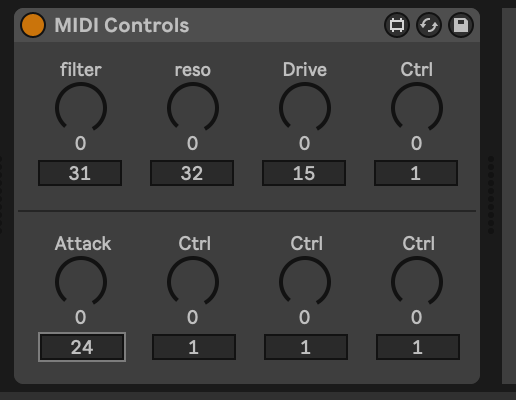The width and height of the screenshot is (516, 400).
Task: Click the dotted handle on device's right edge
Action: click(x=491, y=195)
